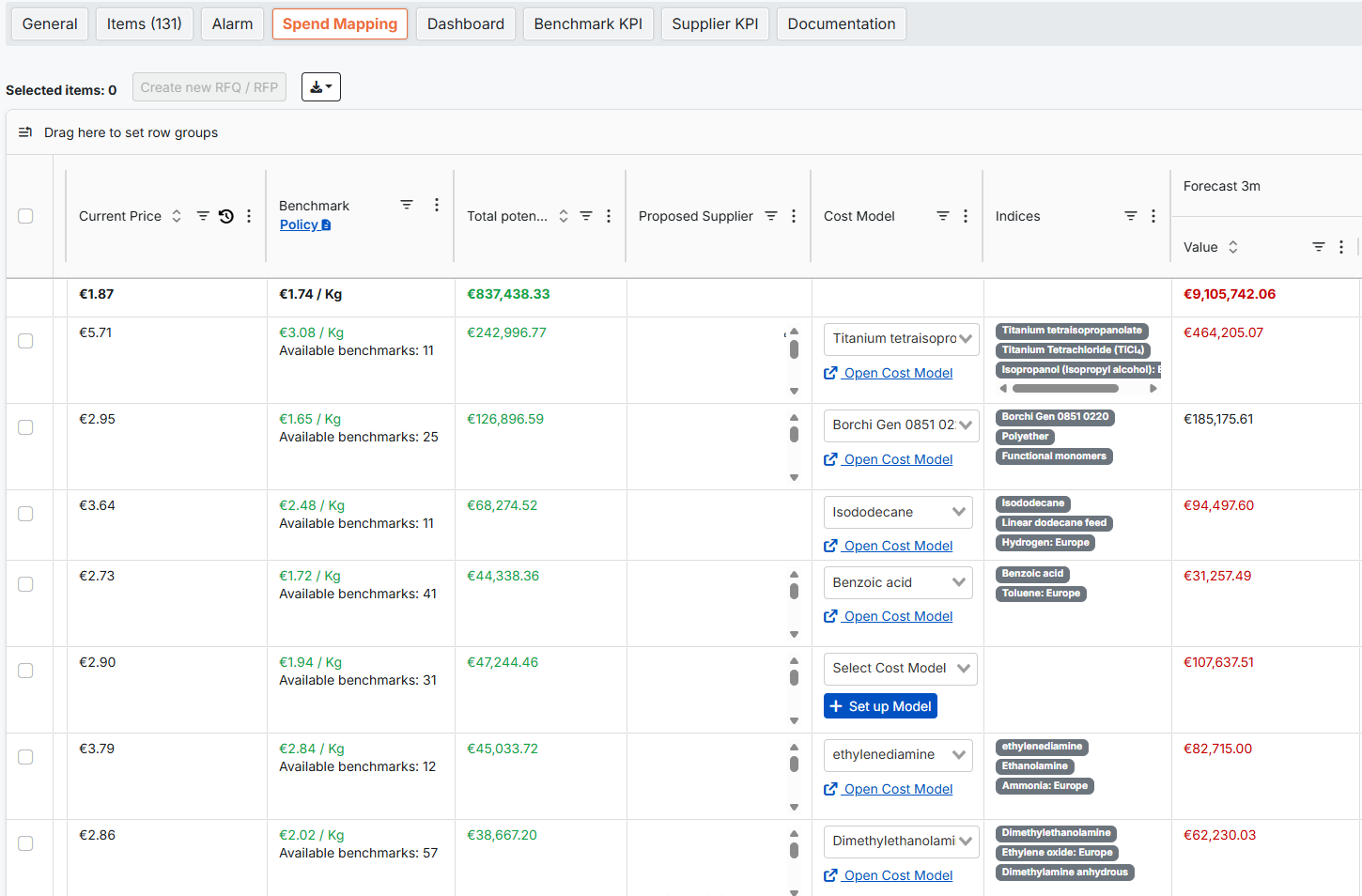Select the row priced at €2.73
This screenshot has height=896, width=1362.
(25, 584)
